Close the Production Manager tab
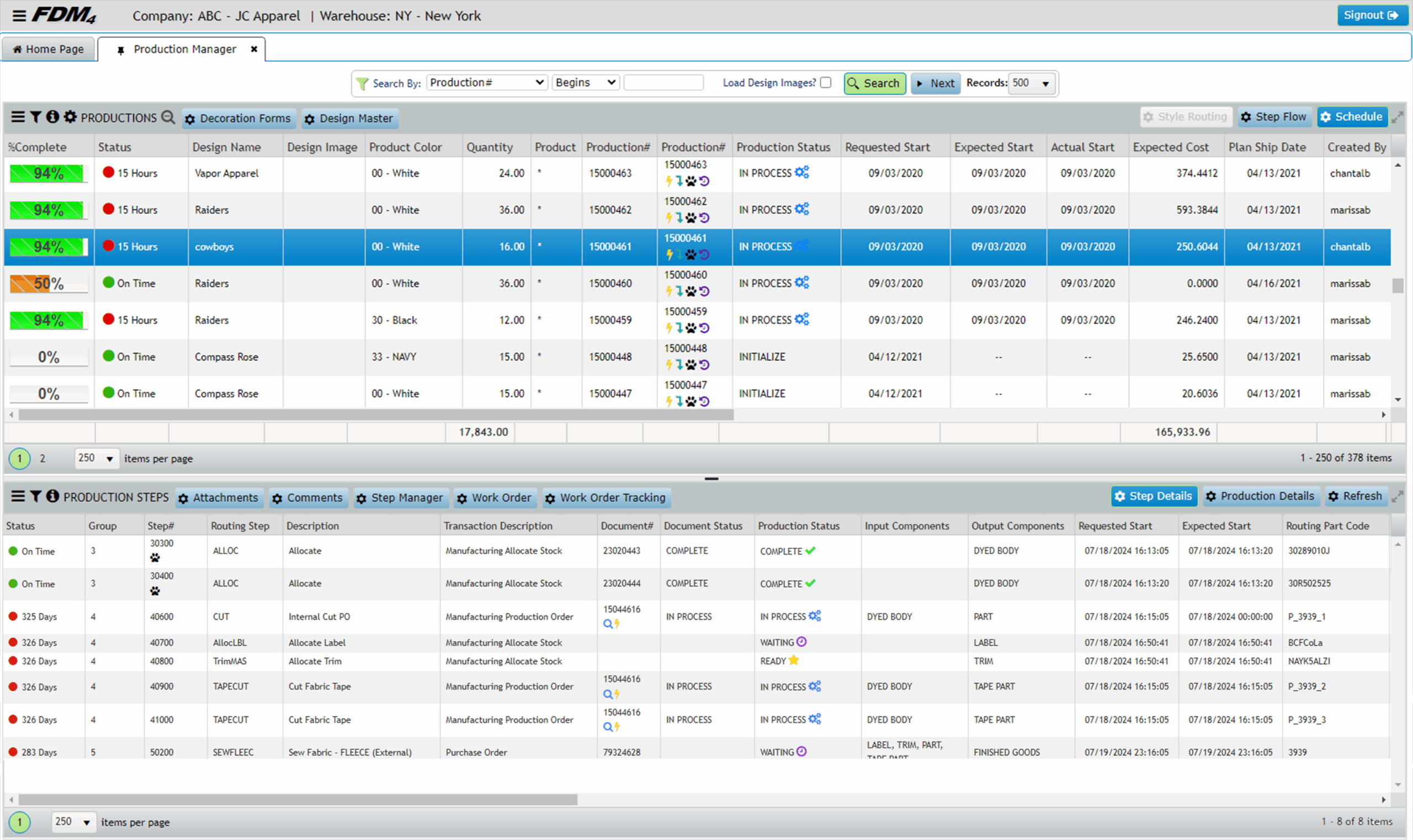The height and width of the screenshot is (840, 1413). tap(254, 49)
